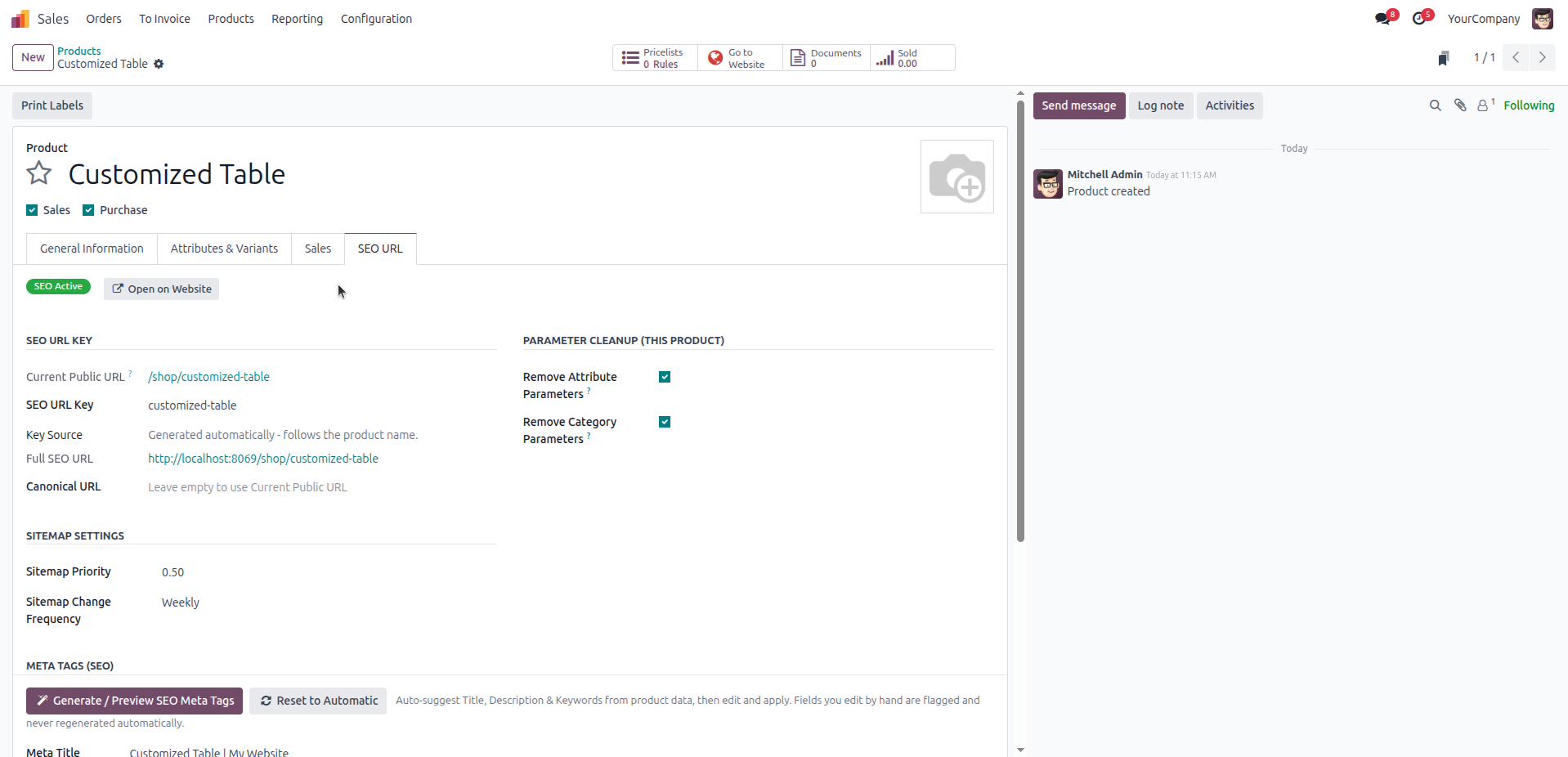Open the Documents stat button

pyautogui.click(x=827, y=58)
